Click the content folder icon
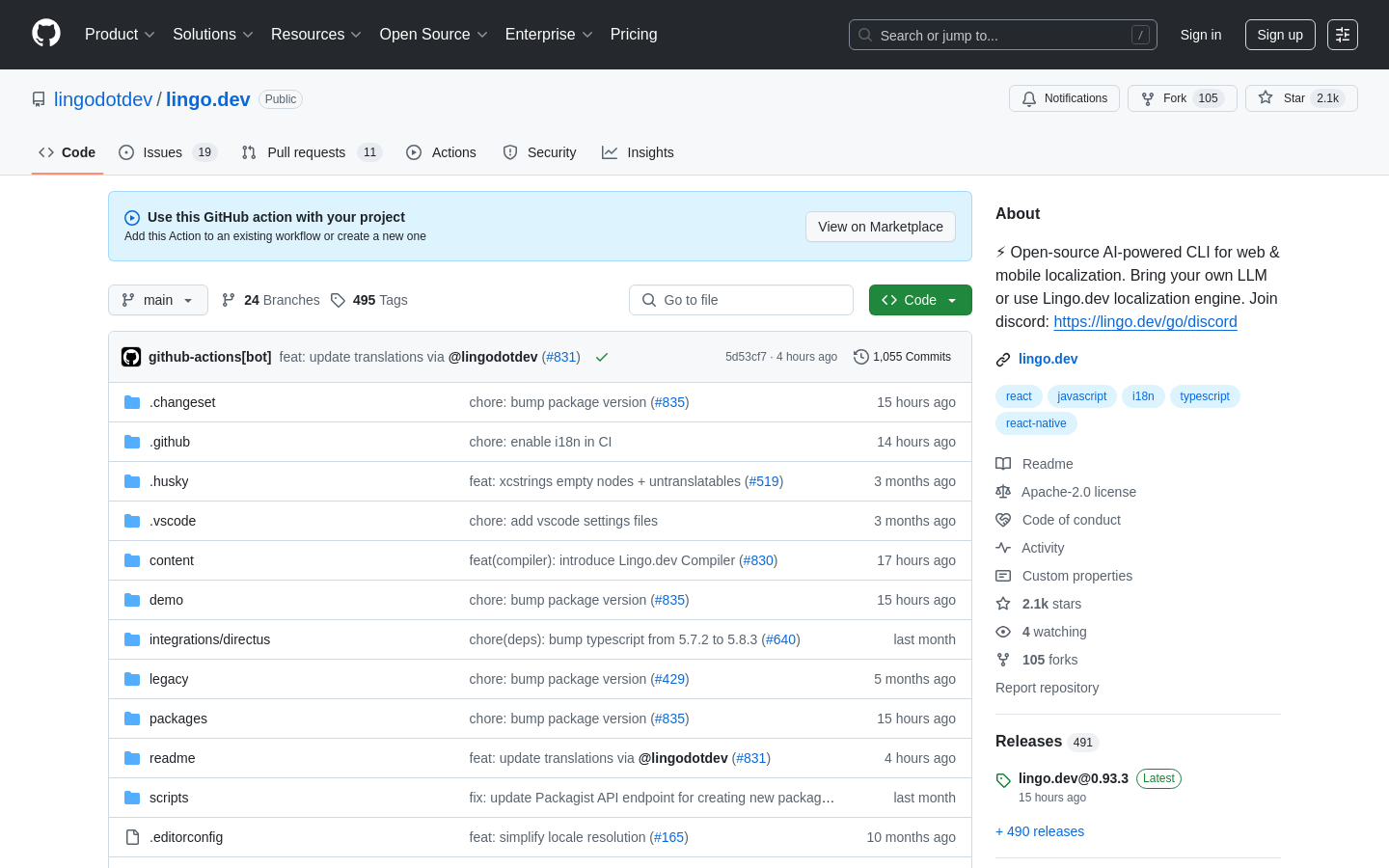Viewport: 1389px width, 868px height. (132, 560)
